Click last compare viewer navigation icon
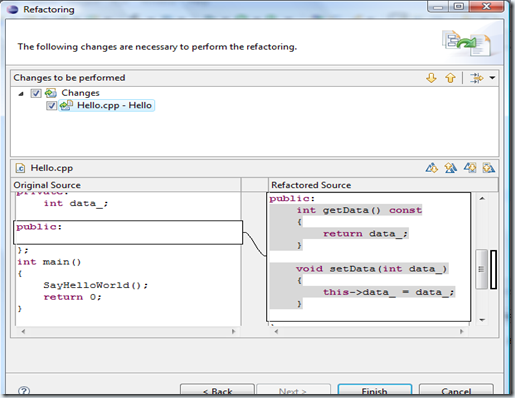 (x=489, y=168)
